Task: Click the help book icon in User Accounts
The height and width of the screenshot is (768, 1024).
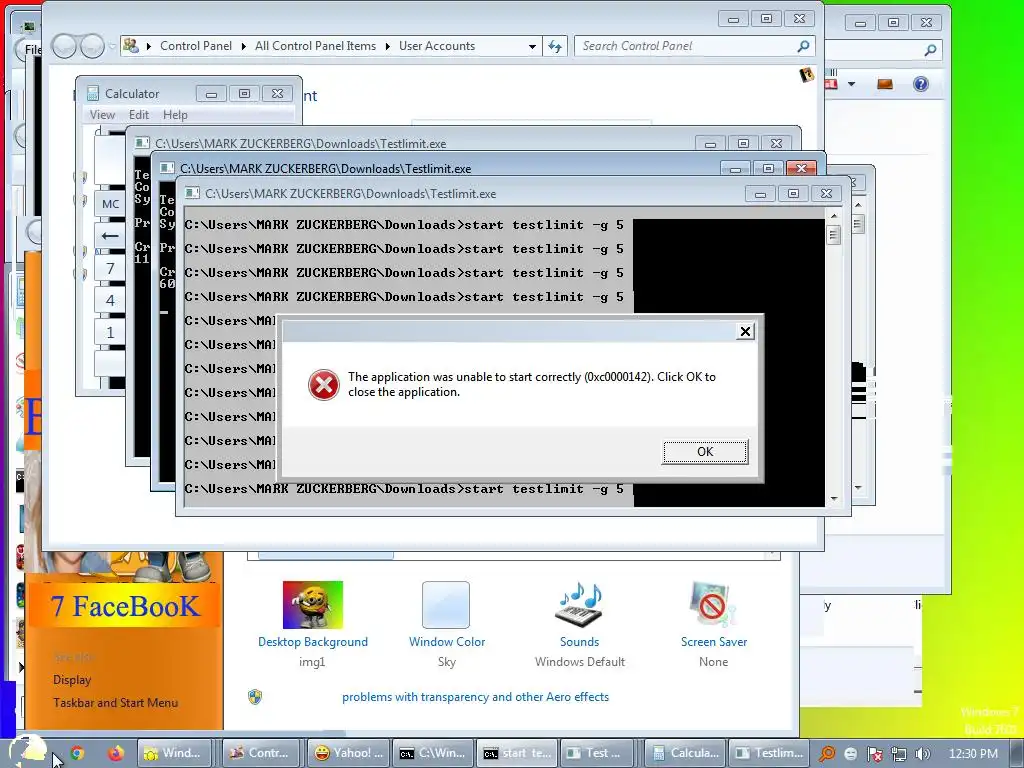Action: point(807,74)
